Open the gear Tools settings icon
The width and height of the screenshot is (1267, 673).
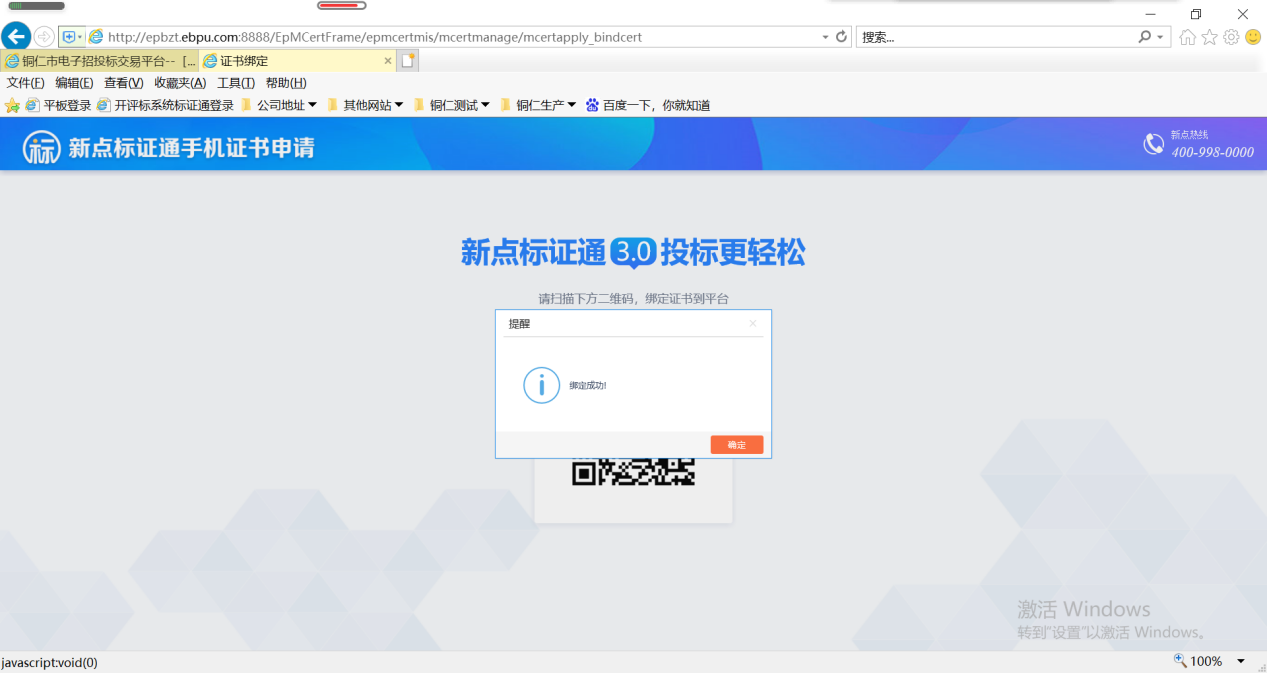1231,37
